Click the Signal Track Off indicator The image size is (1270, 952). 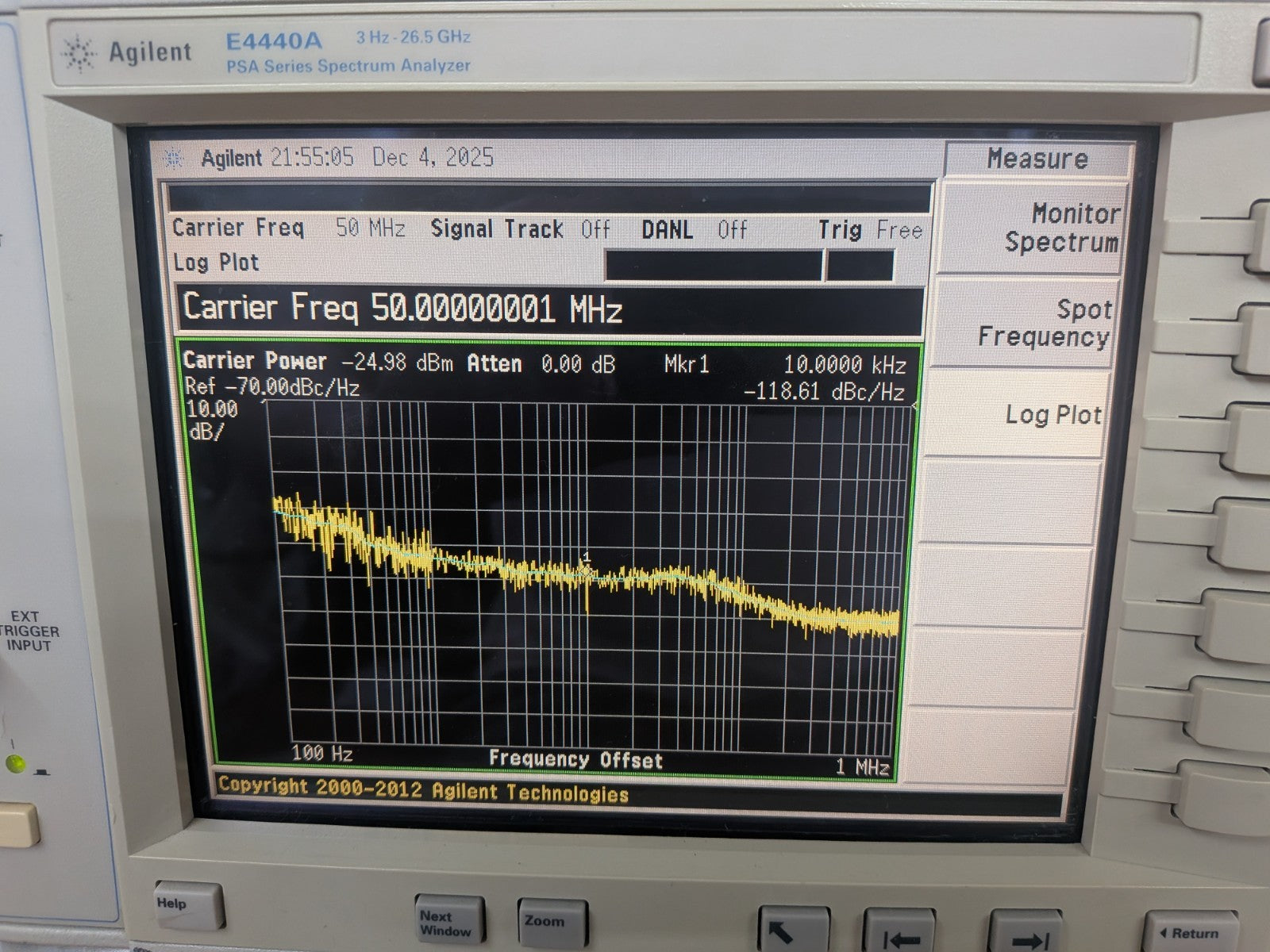pos(521,229)
